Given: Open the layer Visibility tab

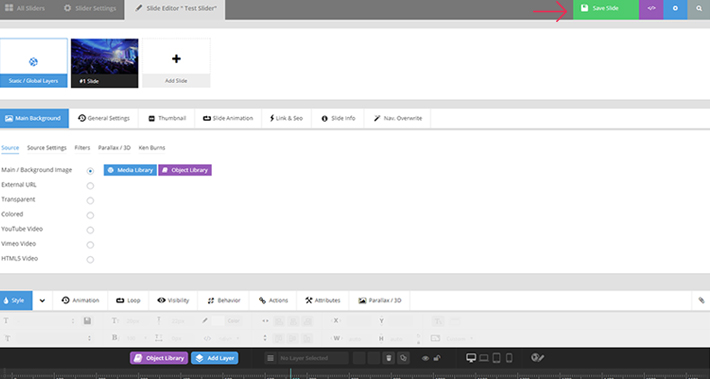Looking at the screenshot, I should coord(173,300).
